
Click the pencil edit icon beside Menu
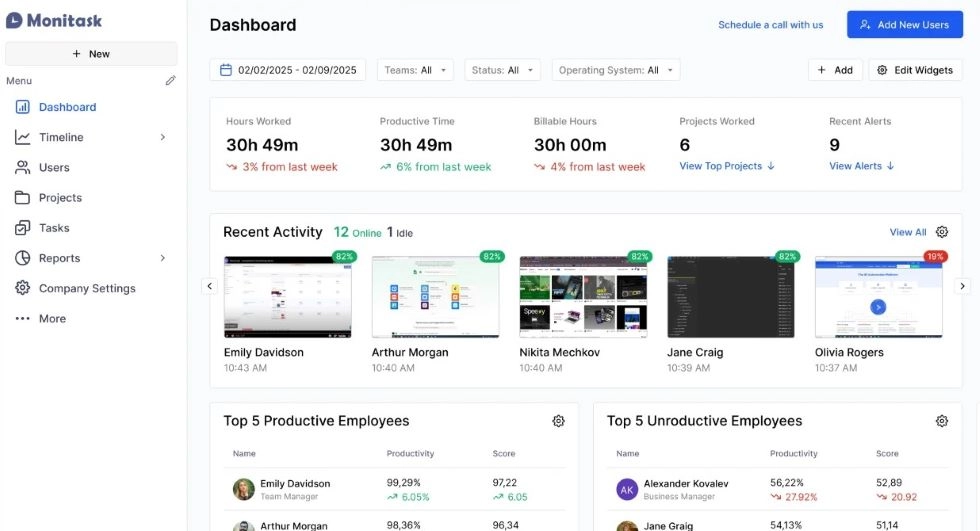point(171,81)
